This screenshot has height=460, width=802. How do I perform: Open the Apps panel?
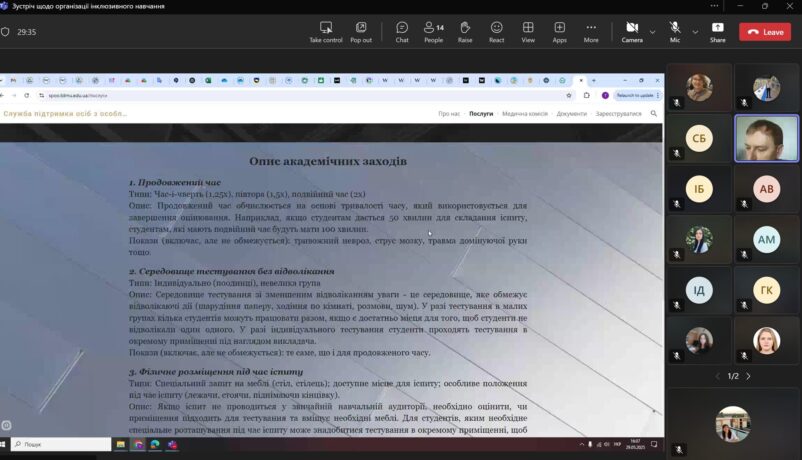559,31
